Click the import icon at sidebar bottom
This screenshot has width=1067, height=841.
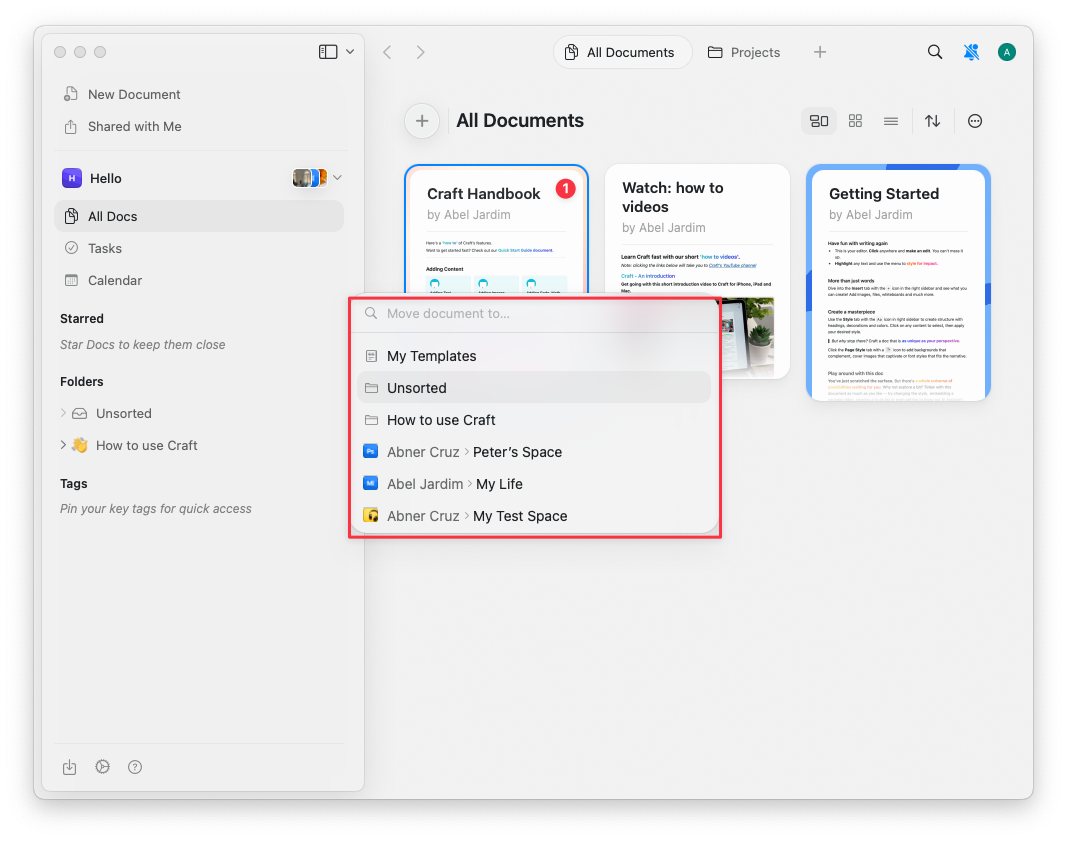click(69, 767)
